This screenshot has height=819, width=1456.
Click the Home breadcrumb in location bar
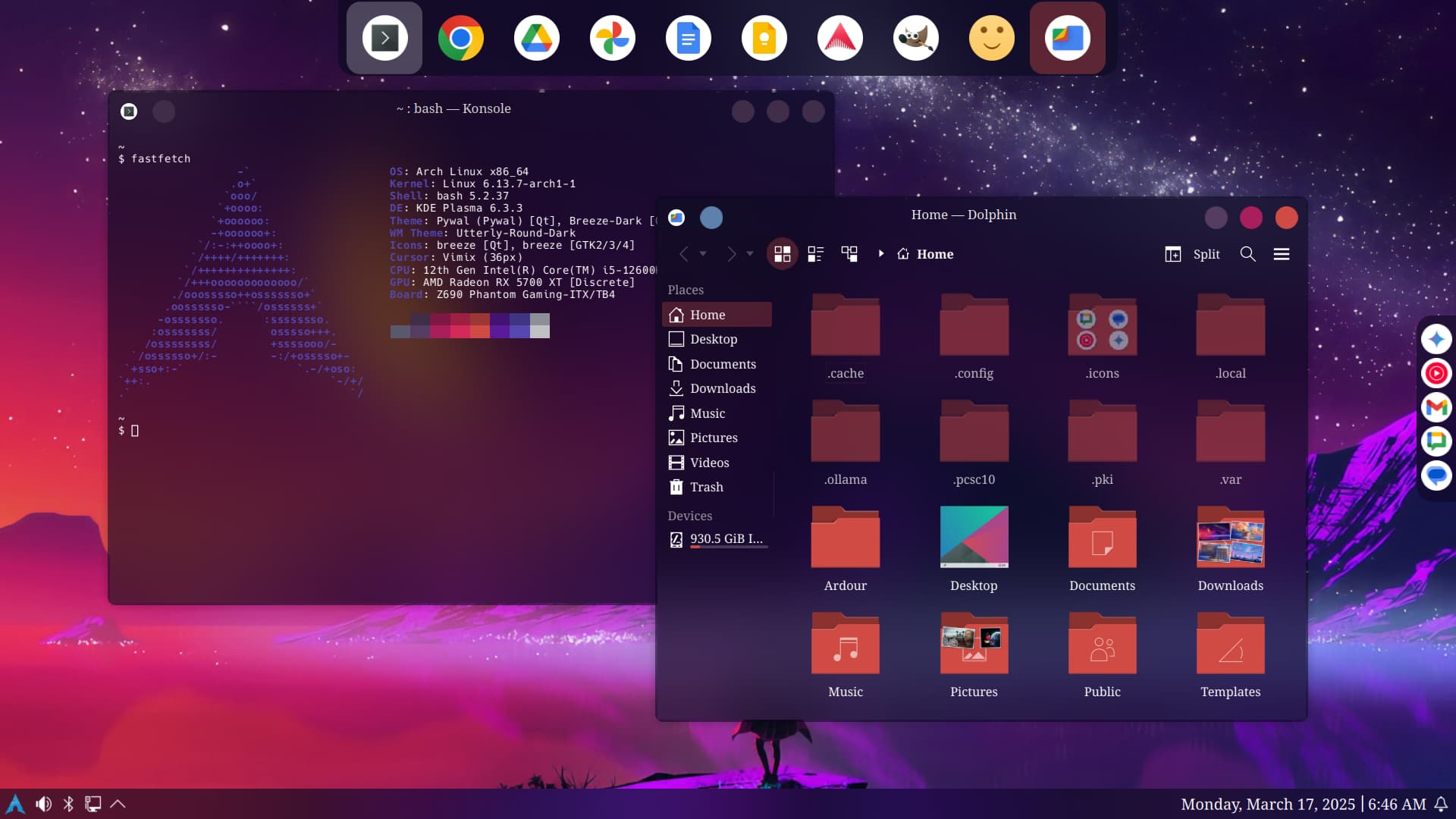point(926,254)
